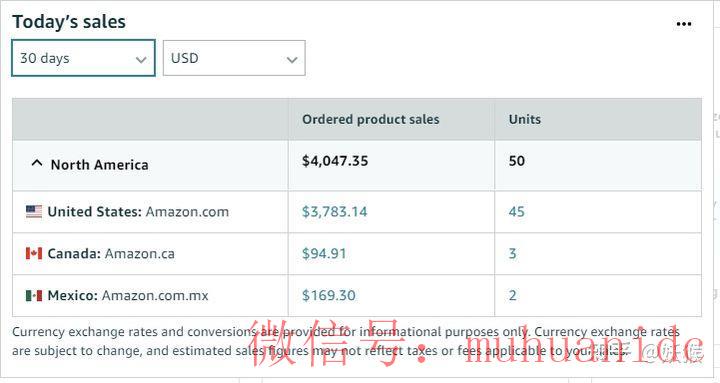Click the North America $4,047.35 total

pos(335,161)
